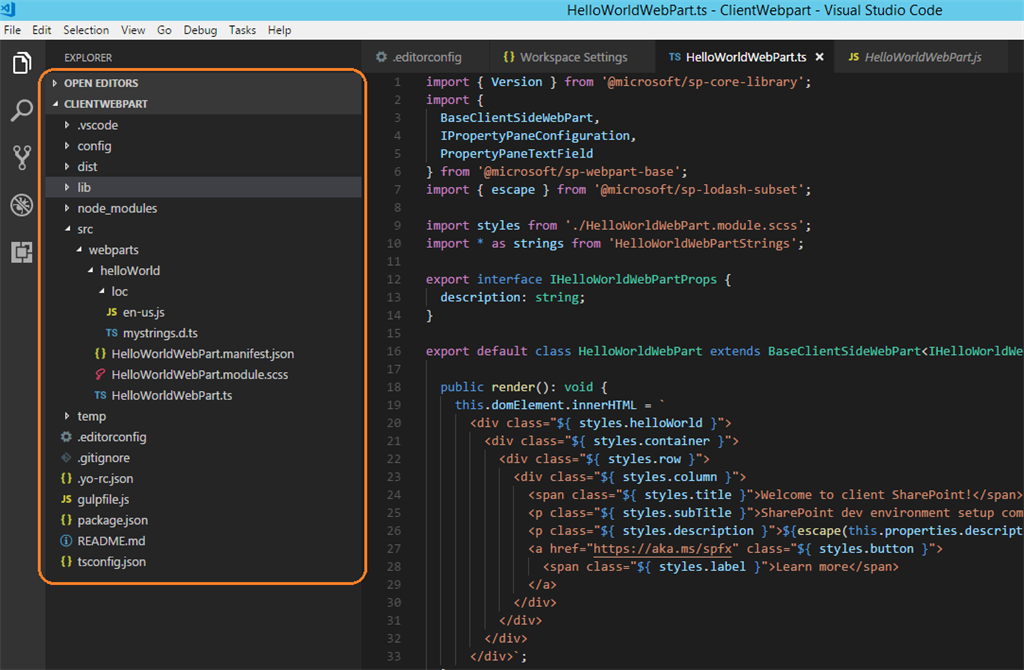
Task: Switch to the HelloWorldWebPart.js tab
Action: click(x=922, y=57)
